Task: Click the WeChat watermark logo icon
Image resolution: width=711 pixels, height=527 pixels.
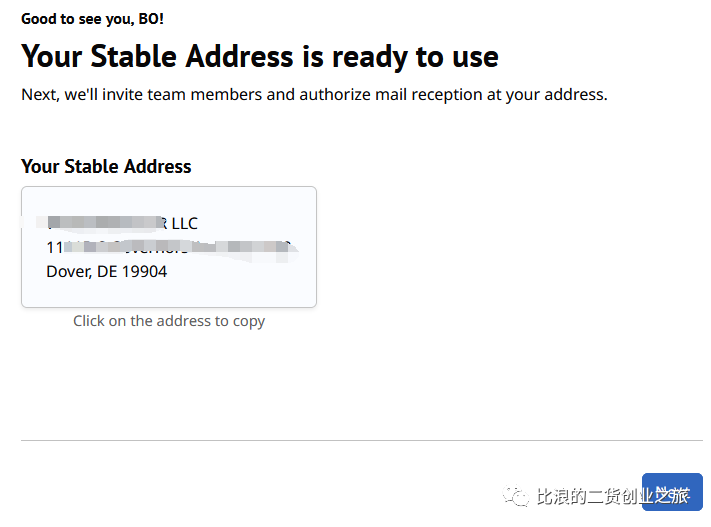Action: point(516,496)
